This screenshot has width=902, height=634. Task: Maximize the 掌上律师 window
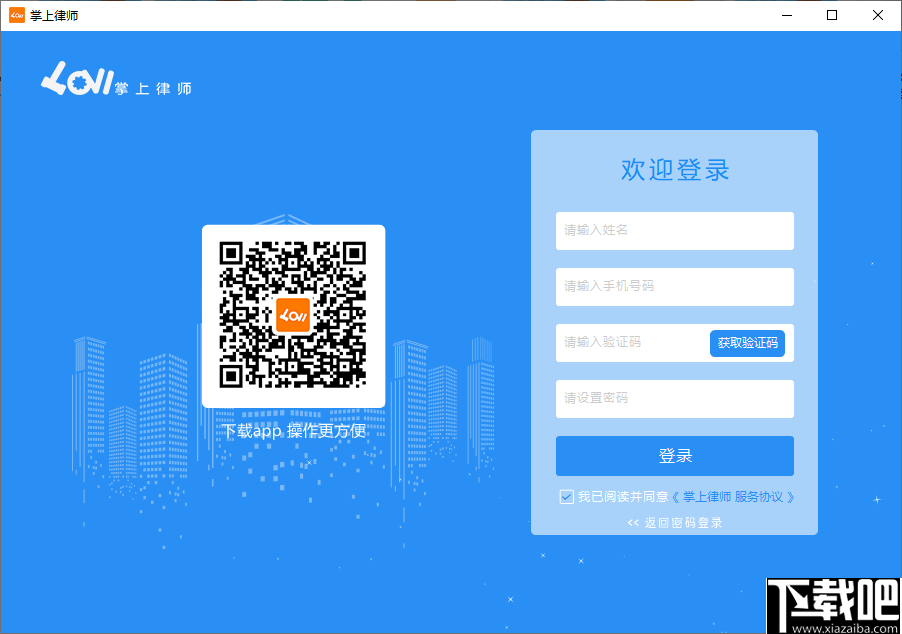[x=832, y=16]
